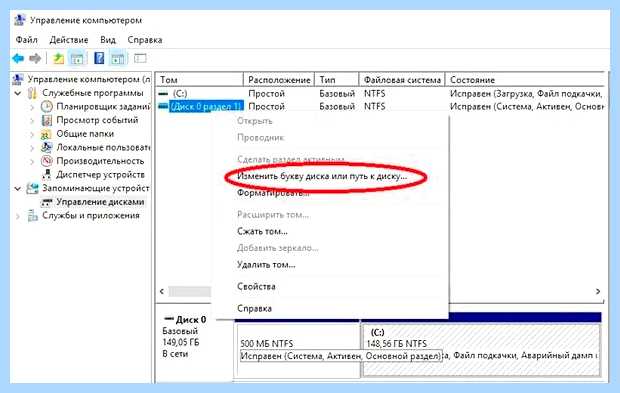Collapse the Запоминающие устройства node
Screen dimensions: 620x393
18,188
